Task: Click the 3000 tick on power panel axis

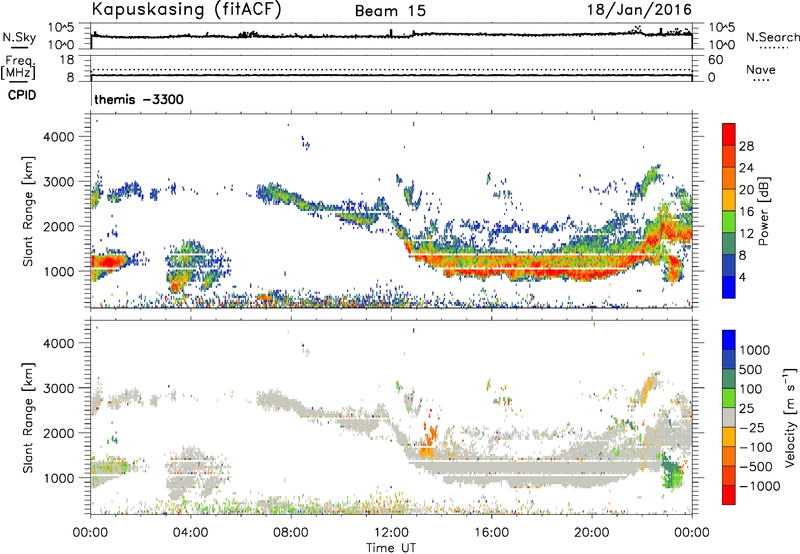Action: 58,182
